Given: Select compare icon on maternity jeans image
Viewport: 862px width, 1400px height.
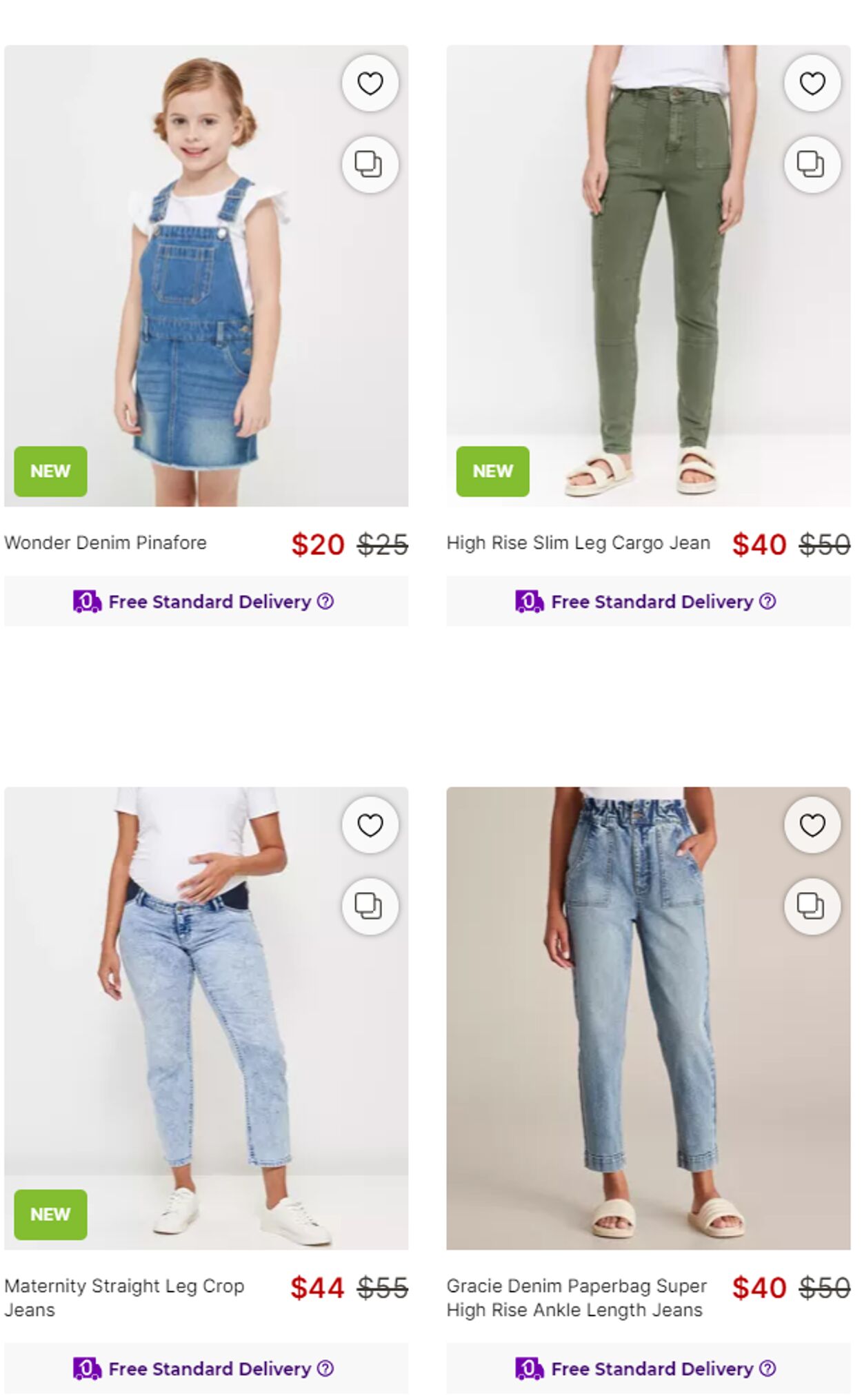Looking at the screenshot, I should click(x=370, y=906).
